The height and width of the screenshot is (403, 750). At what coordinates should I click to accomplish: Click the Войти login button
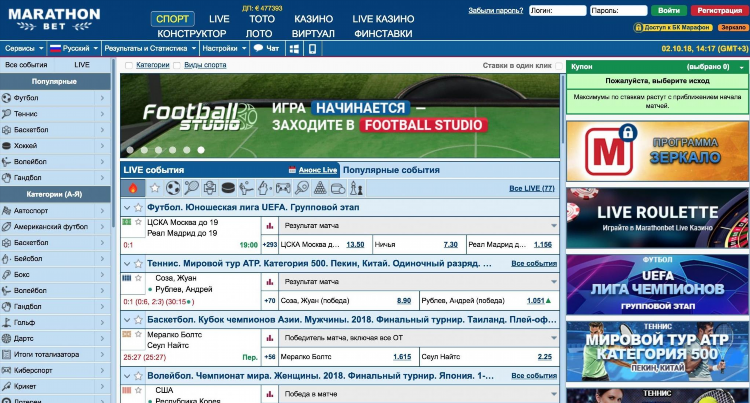669,11
